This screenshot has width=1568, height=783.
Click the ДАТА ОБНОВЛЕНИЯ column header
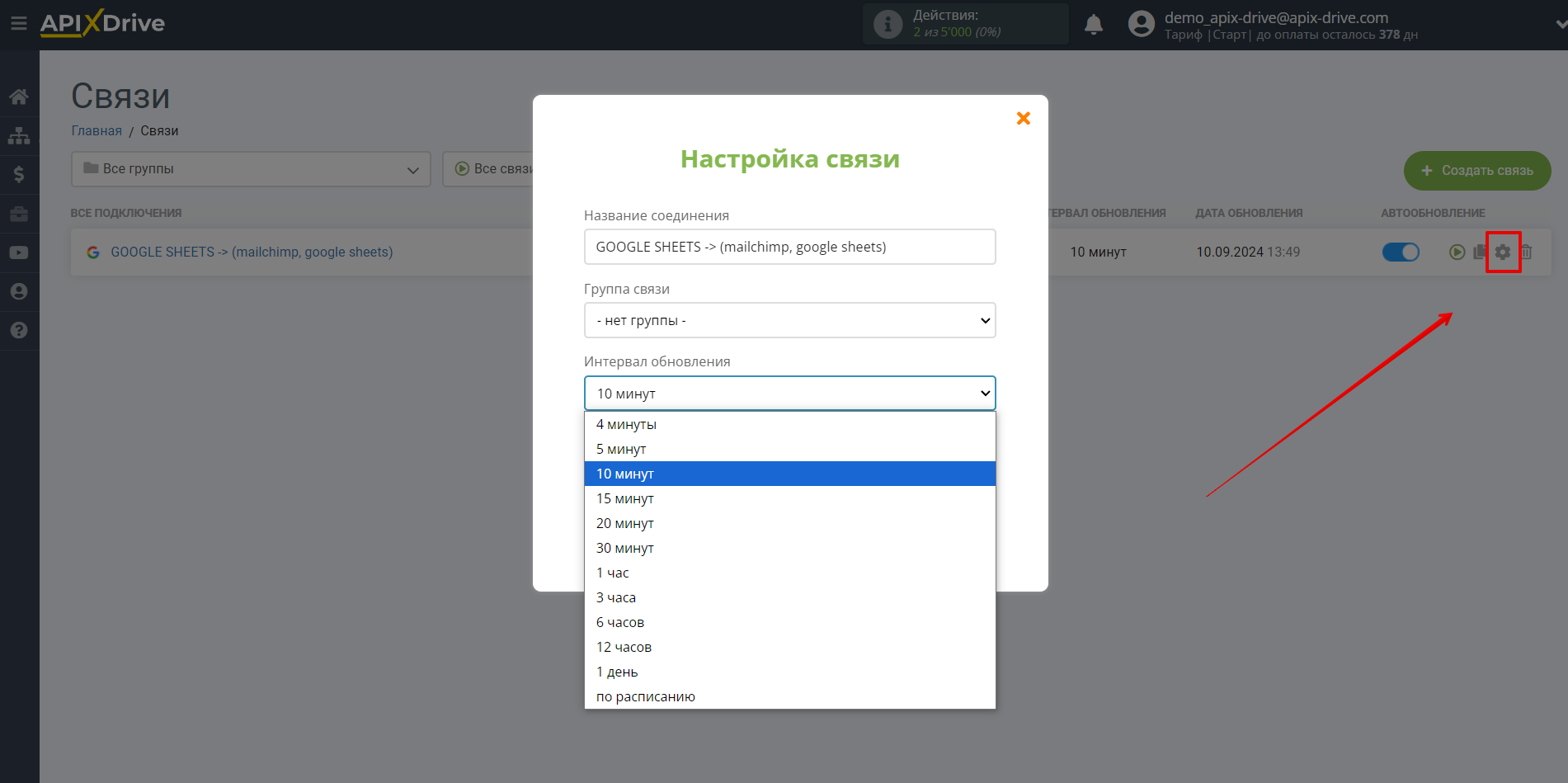(x=1249, y=213)
